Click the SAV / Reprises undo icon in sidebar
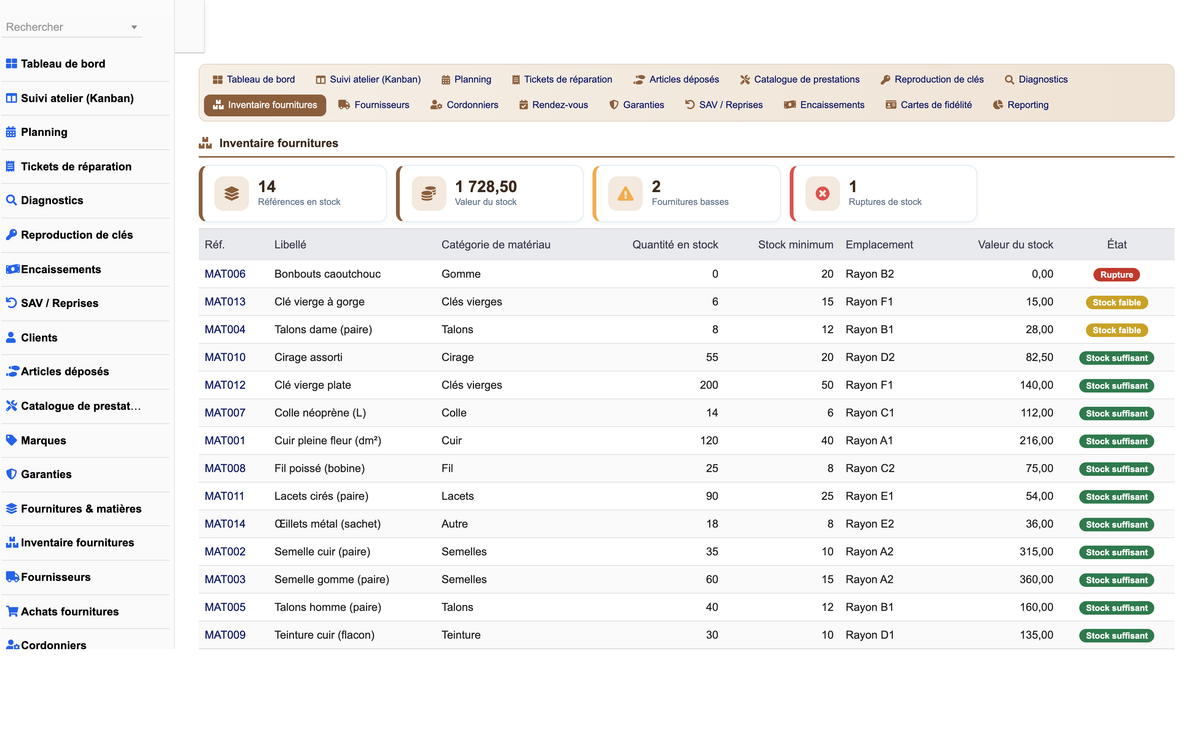Viewport: 1200px width, 743px height. pyautogui.click(x=12, y=303)
